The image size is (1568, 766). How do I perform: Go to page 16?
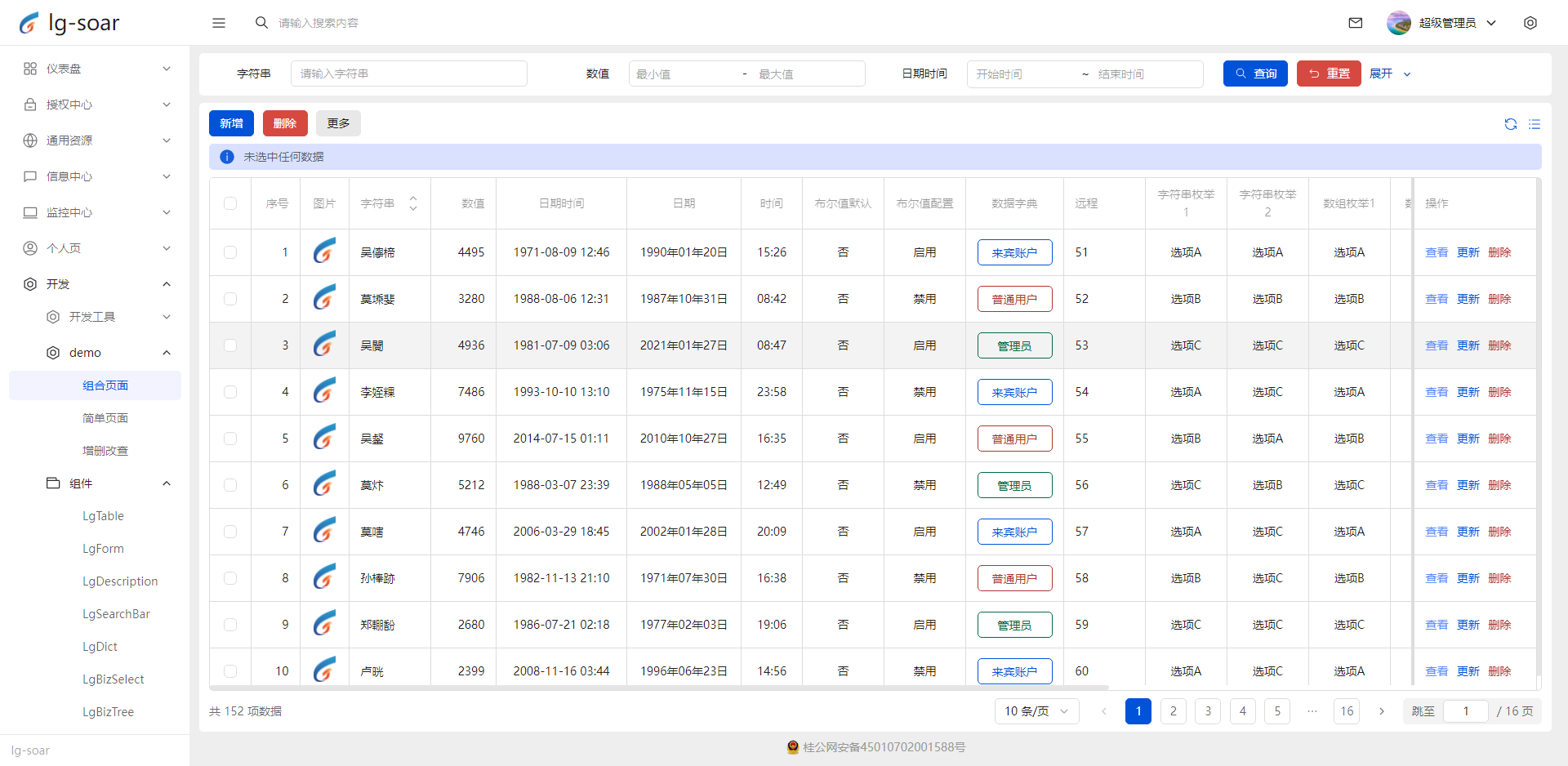pos(1347,711)
